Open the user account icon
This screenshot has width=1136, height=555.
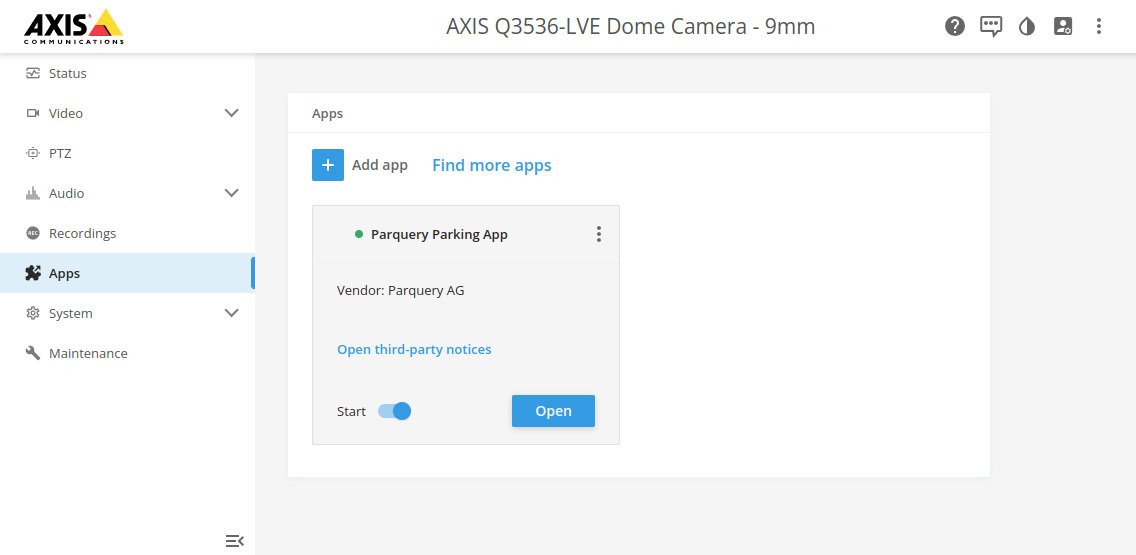click(x=1063, y=27)
